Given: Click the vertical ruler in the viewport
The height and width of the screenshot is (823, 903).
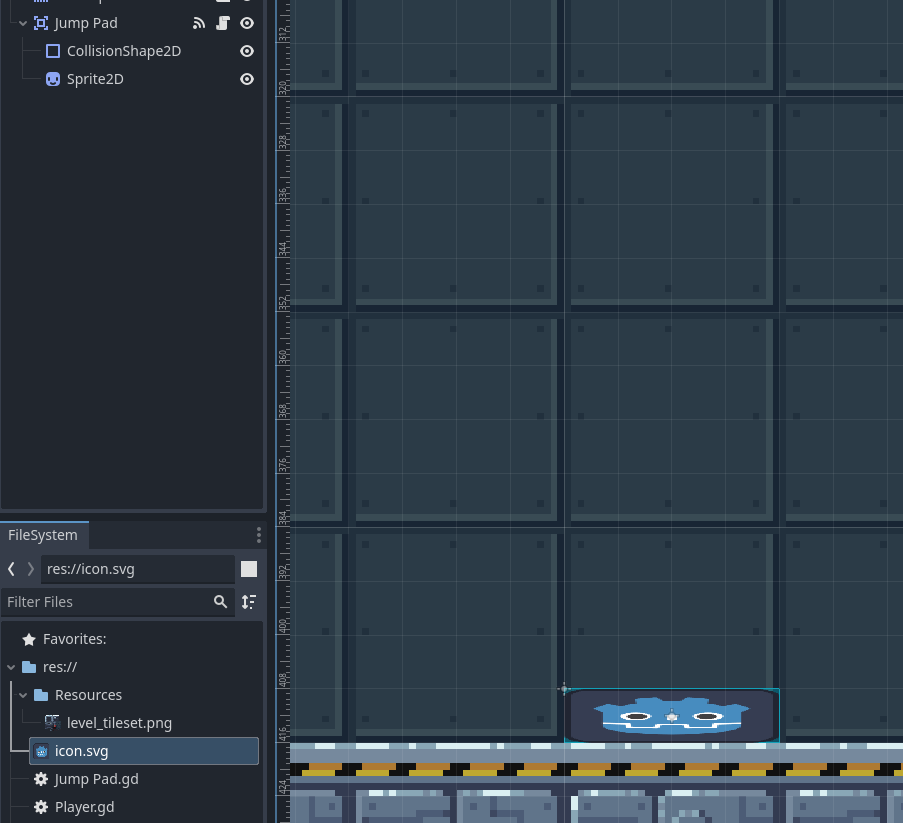Looking at the screenshot, I should point(283,411).
